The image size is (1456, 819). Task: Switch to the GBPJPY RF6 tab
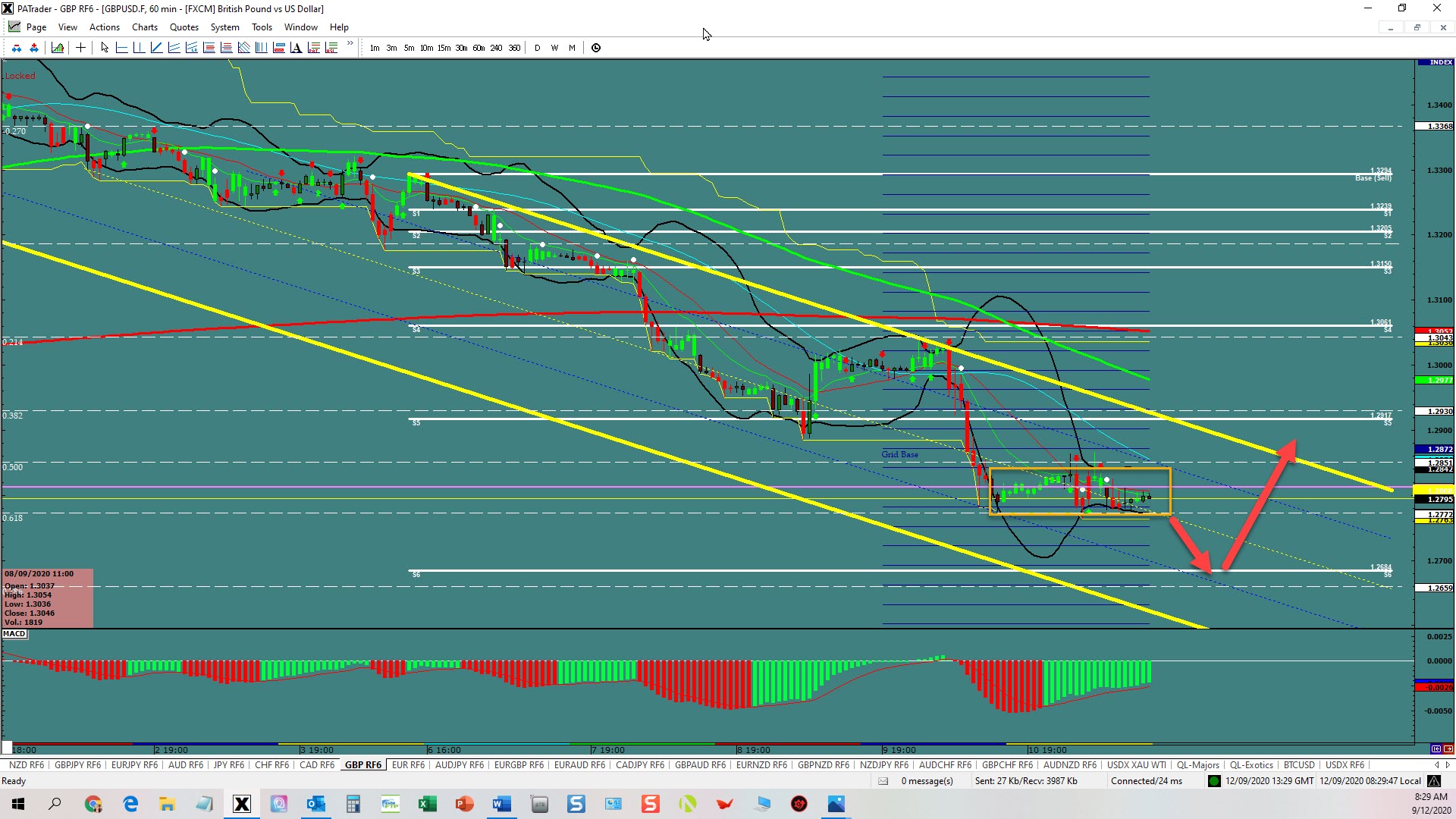click(x=77, y=765)
